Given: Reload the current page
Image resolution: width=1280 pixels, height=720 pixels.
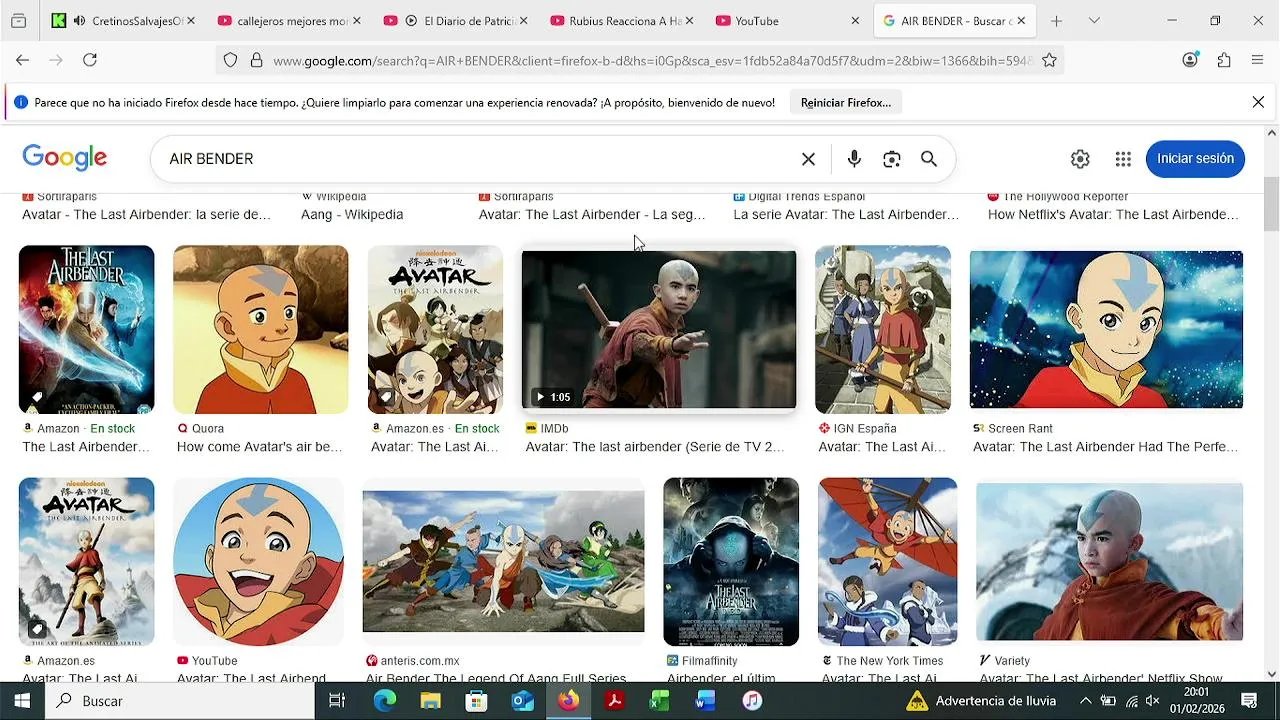Looking at the screenshot, I should tap(90, 60).
